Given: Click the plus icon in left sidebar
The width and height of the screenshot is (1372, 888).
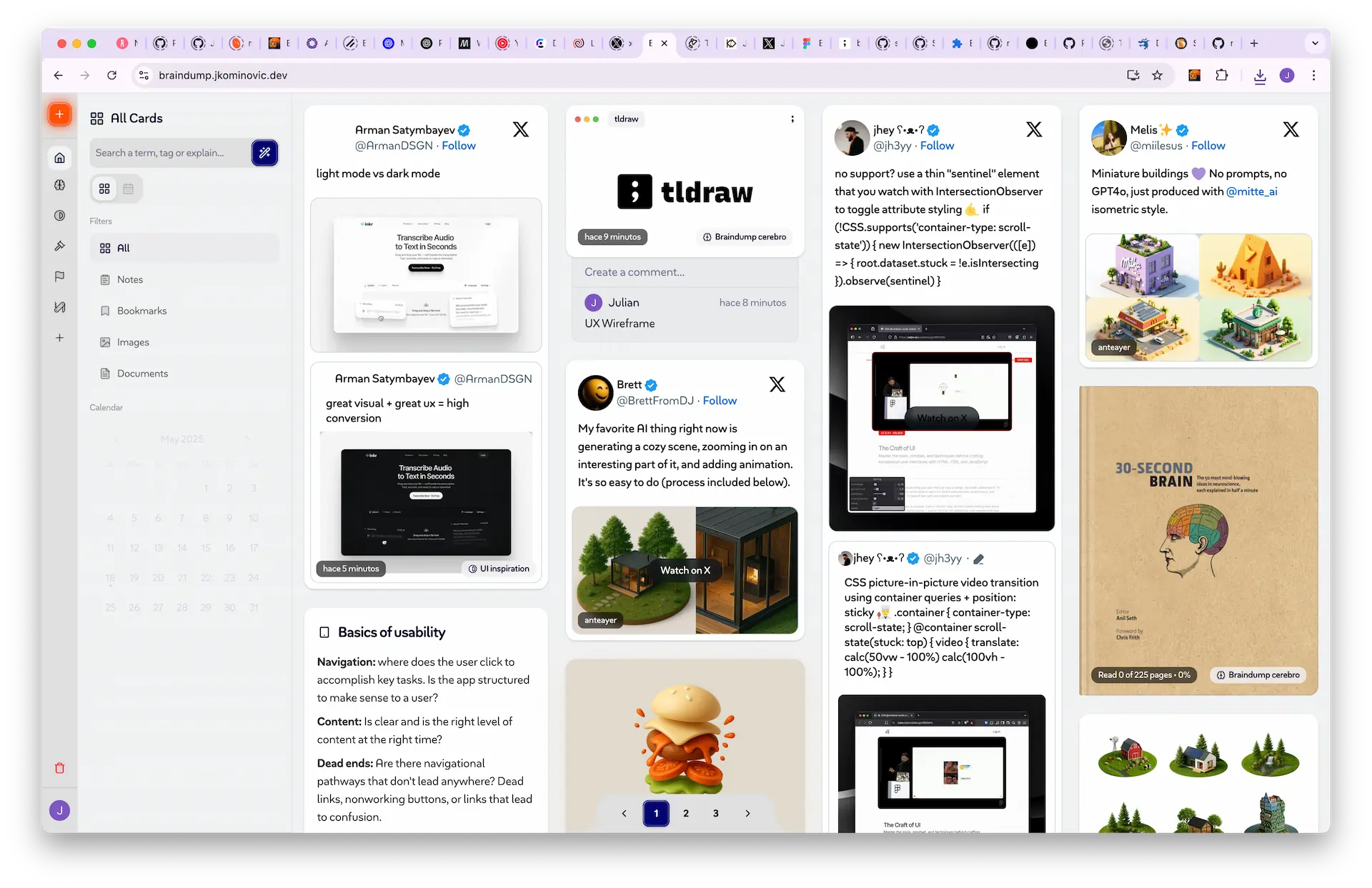Looking at the screenshot, I should coord(60,338).
